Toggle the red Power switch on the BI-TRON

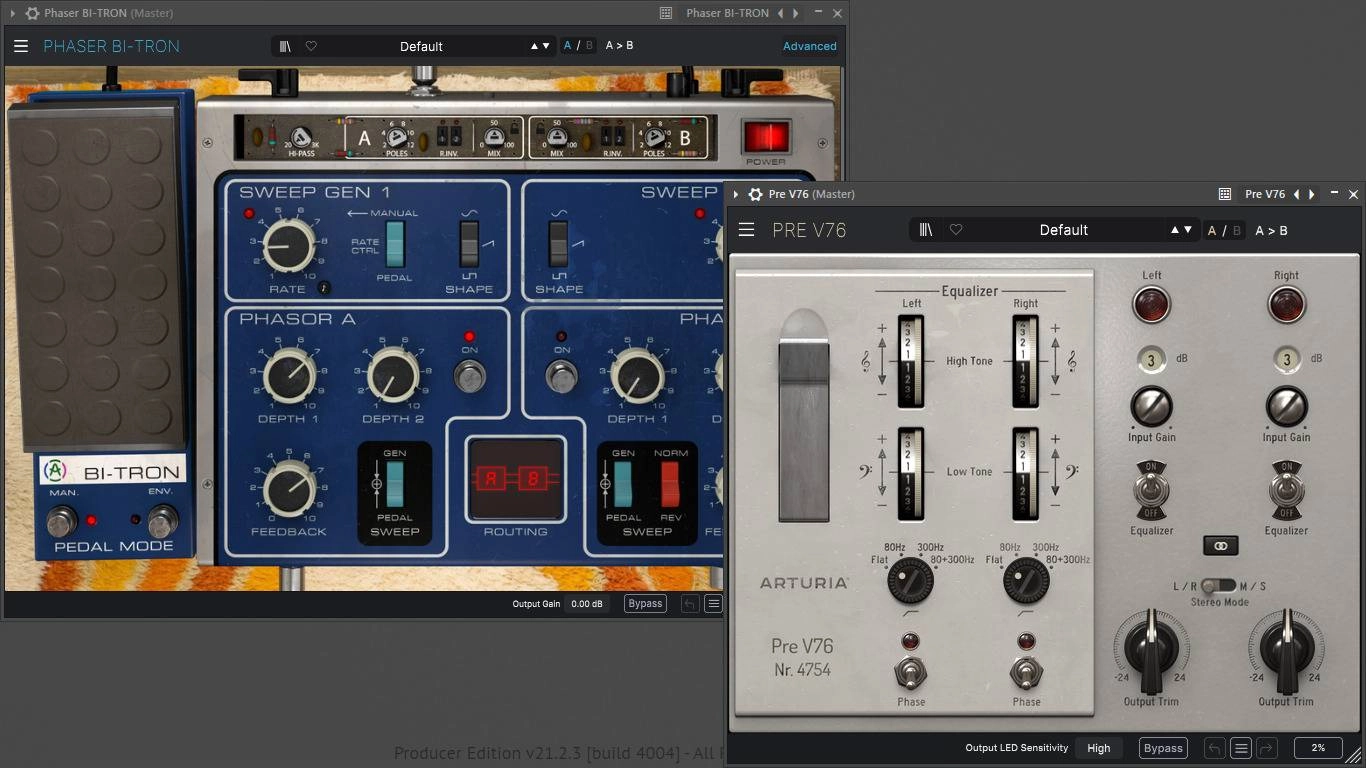tap(765, 138)
